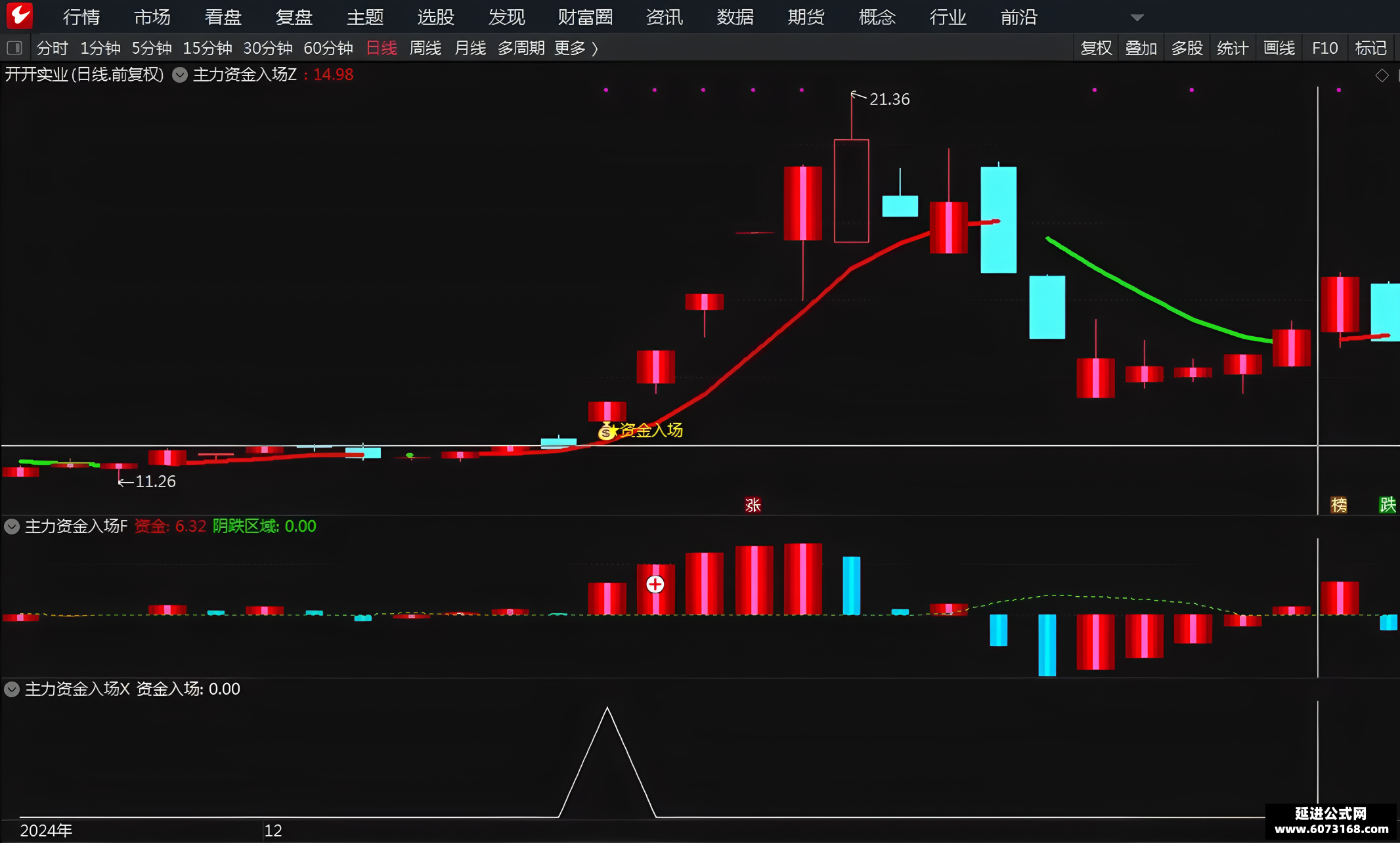Switch to the 周线 weekly period

coord(426,48)
